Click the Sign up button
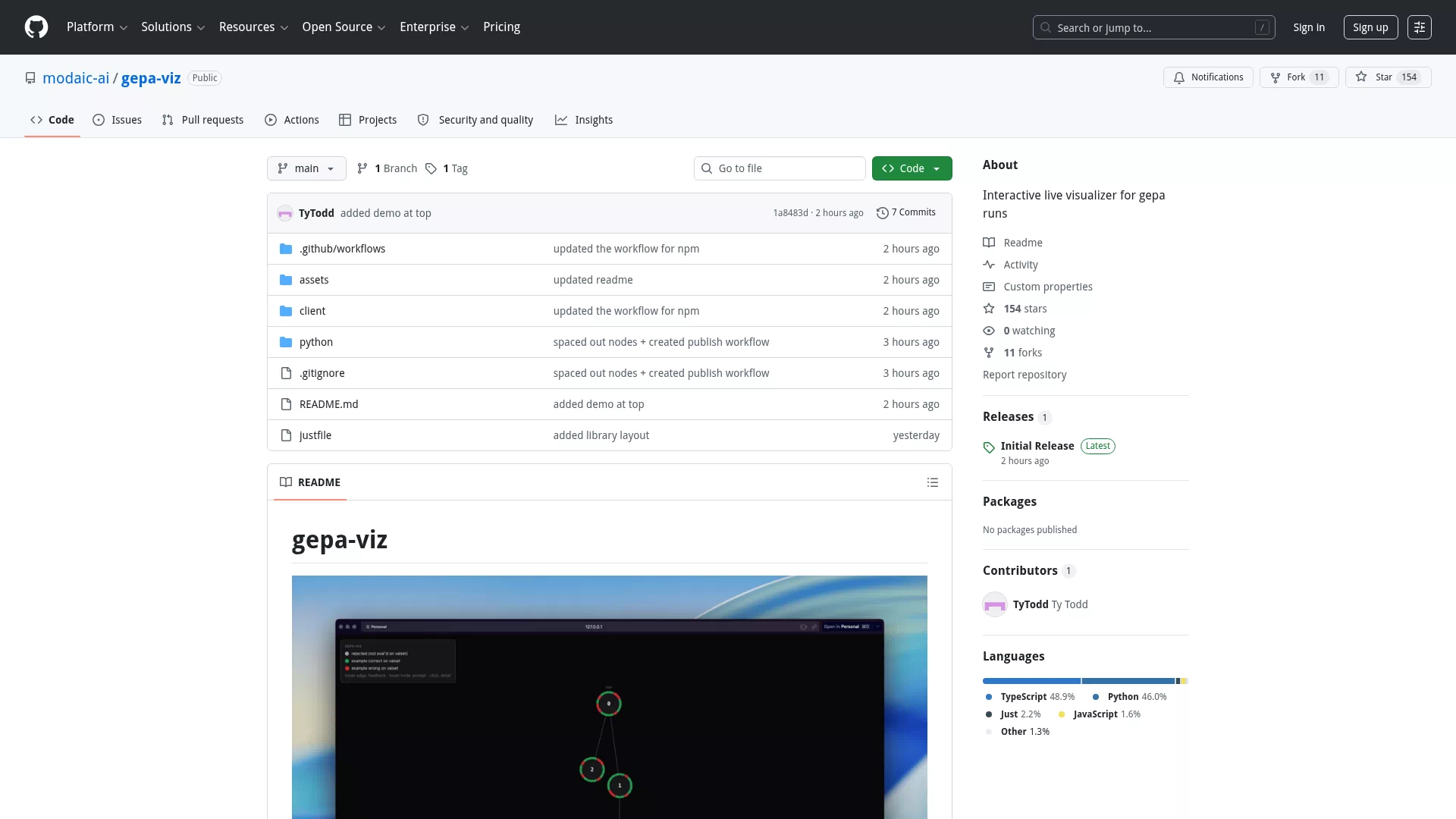The image size is (1456, 819). [1370, 27]
